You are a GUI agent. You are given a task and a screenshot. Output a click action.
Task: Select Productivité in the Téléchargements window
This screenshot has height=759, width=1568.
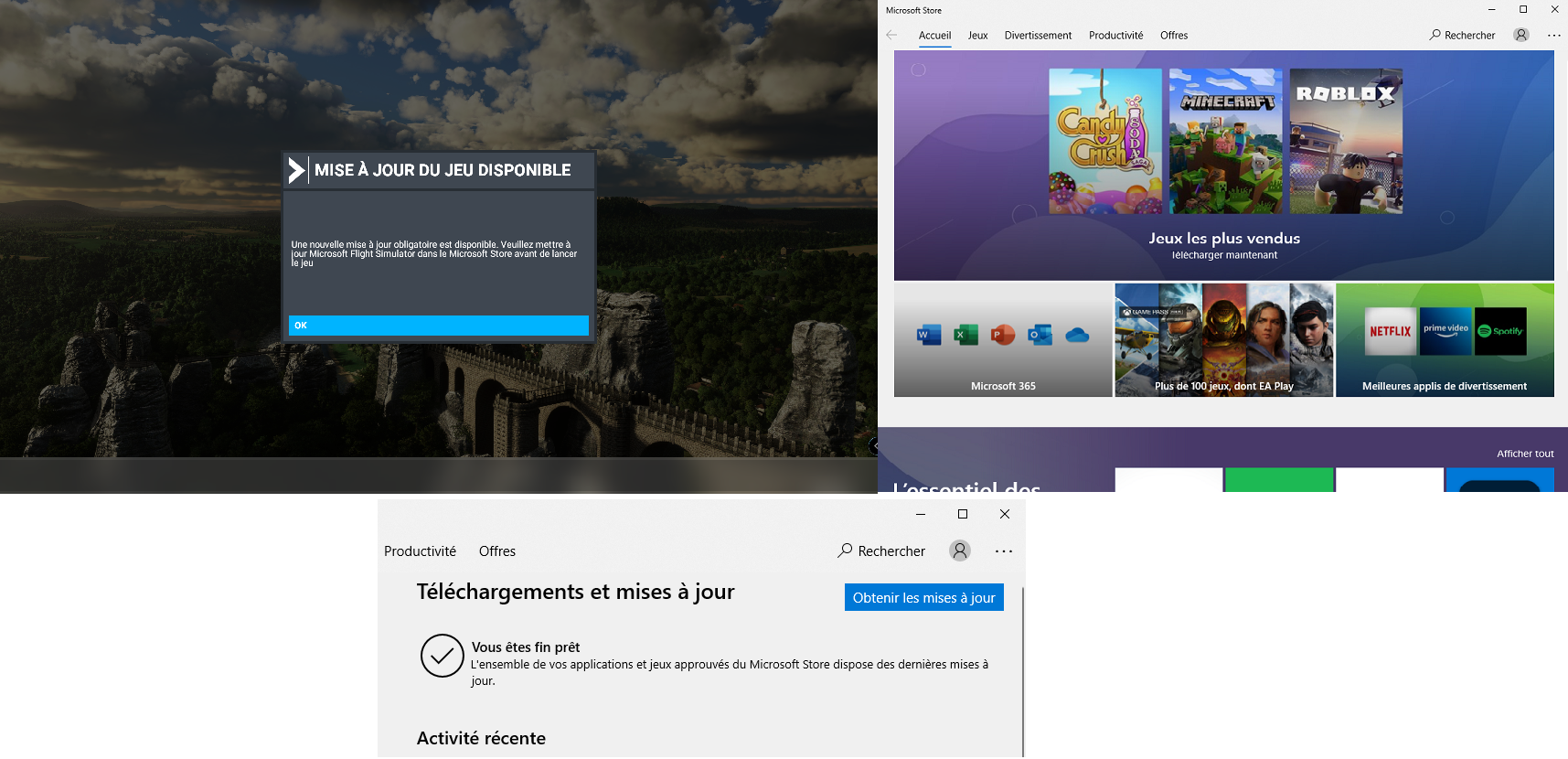[420, 551]
